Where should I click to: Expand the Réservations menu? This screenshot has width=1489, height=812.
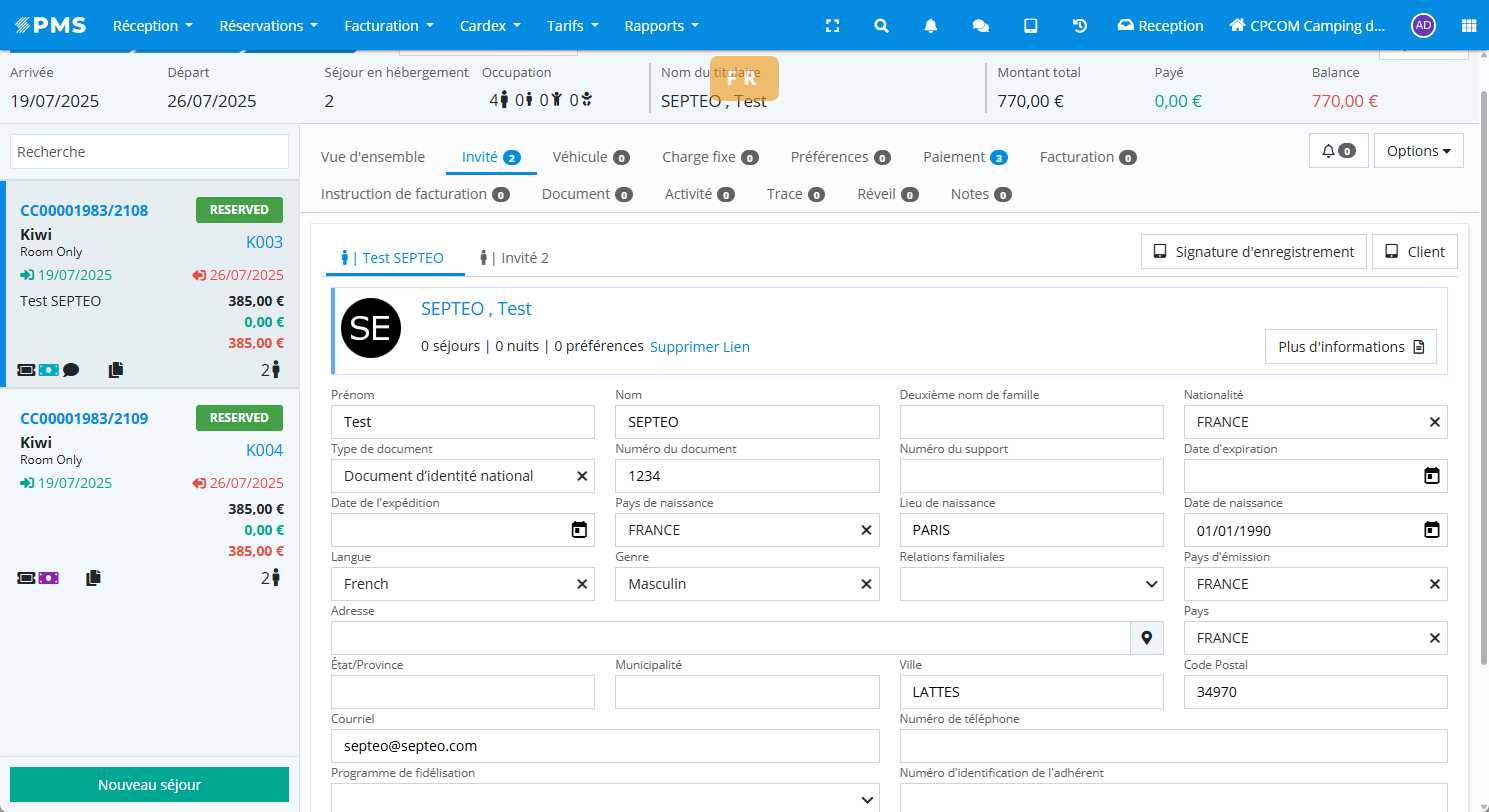click(x=268, y=26)
